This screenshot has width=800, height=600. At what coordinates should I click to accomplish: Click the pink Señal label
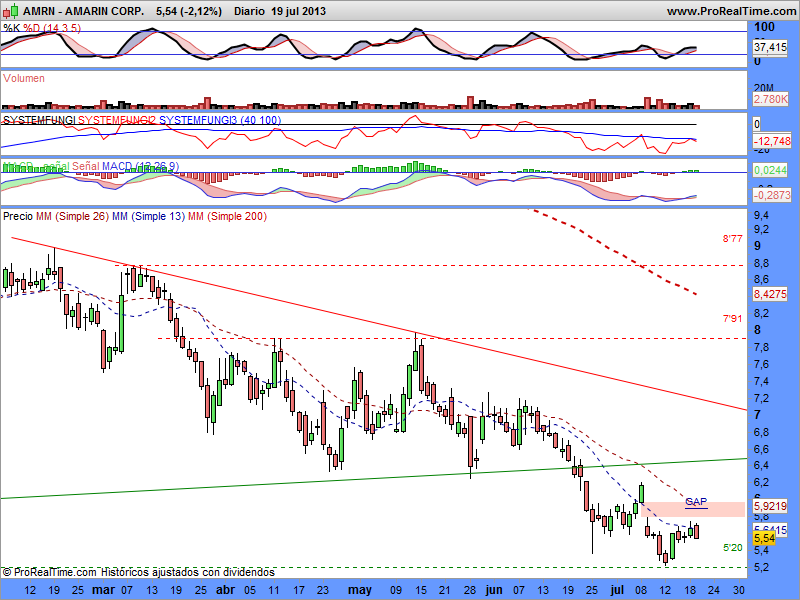tap(86, 166)
